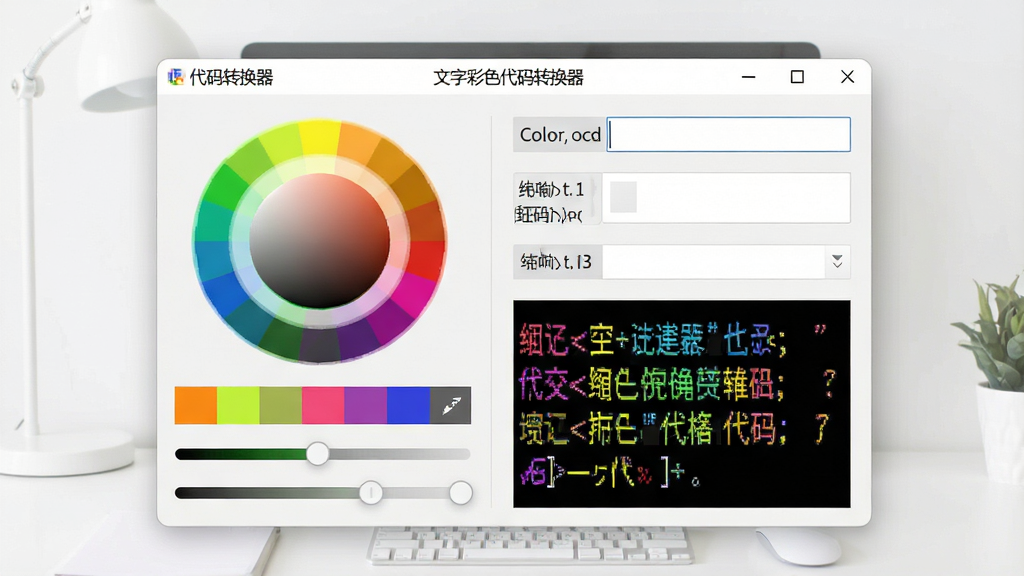This screenshot has height=576, width=1024.
Task: Choose the lime green swatch
Action: (238, 406)
